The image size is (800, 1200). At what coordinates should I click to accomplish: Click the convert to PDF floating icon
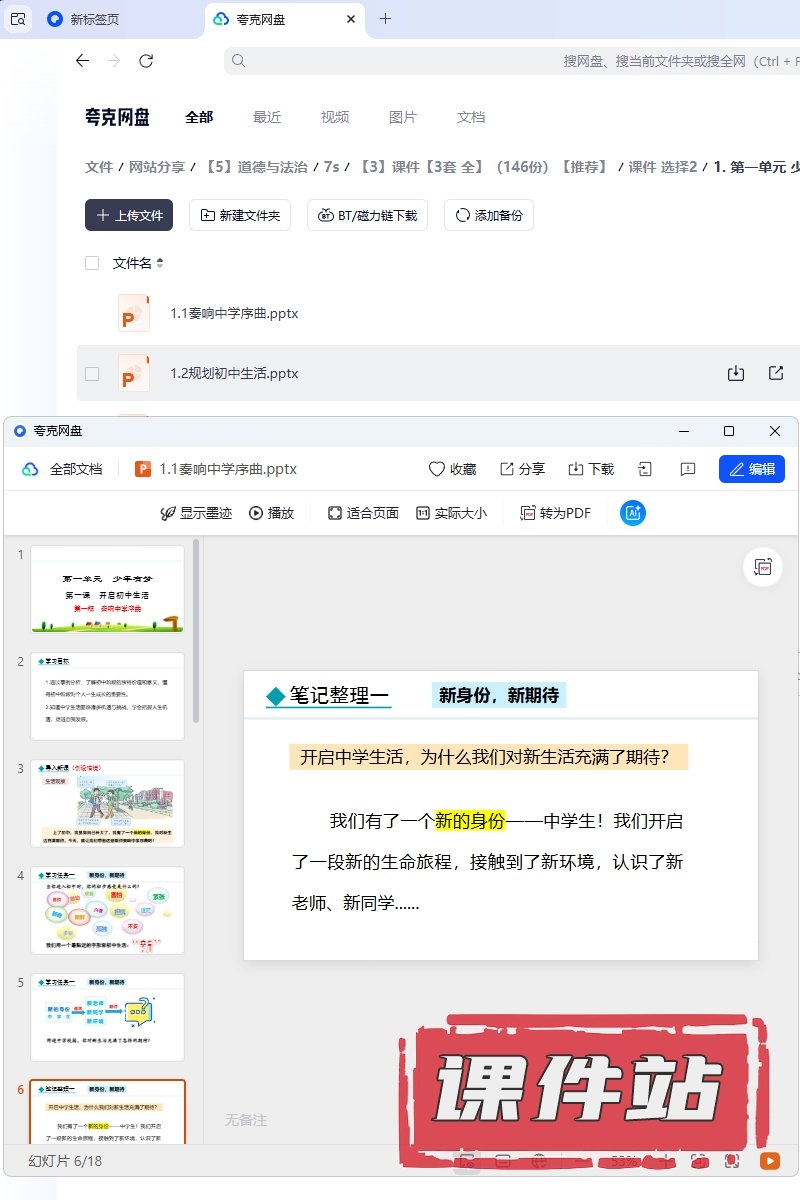764,567
